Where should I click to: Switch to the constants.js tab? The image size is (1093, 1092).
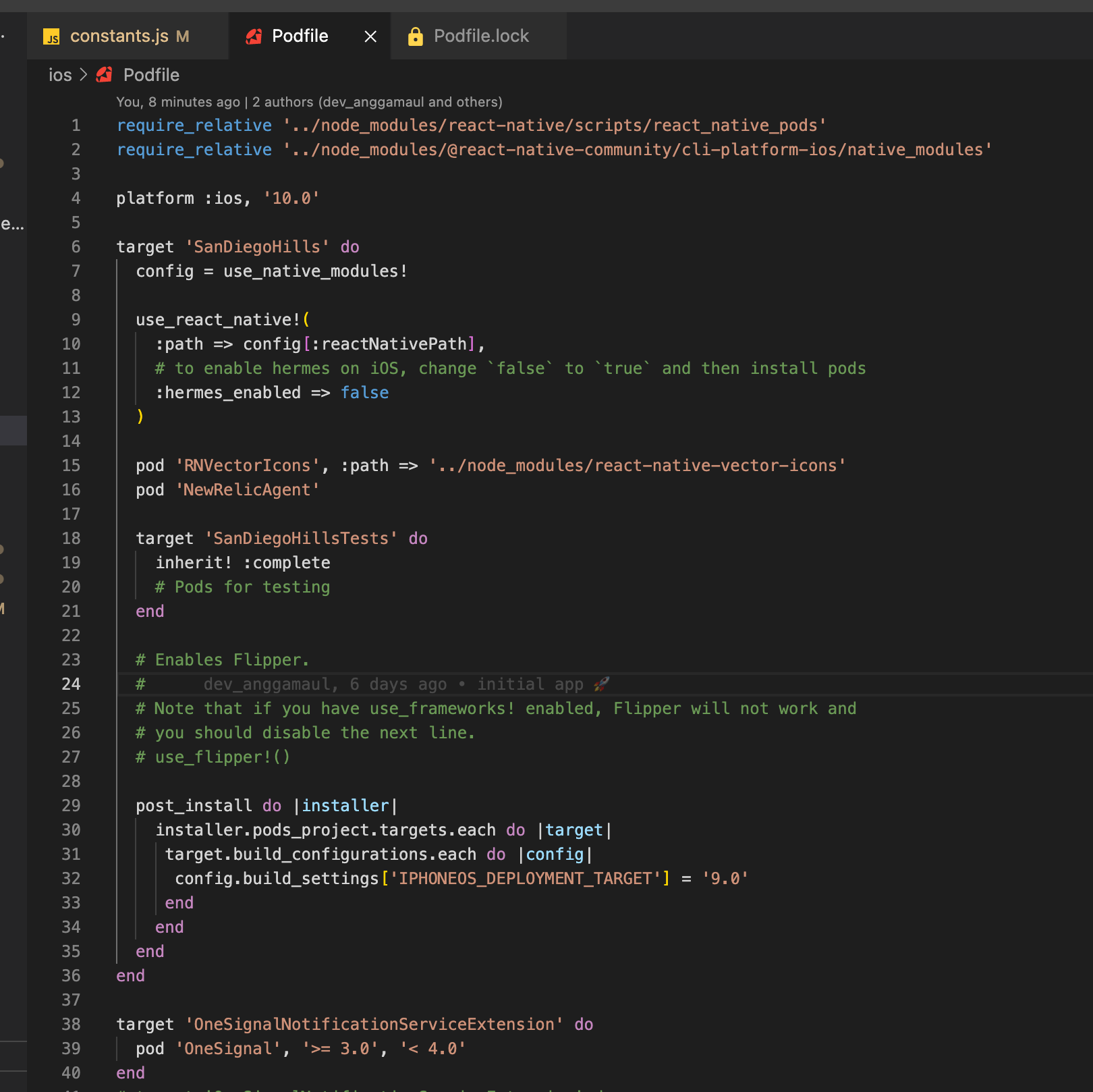point(120,36)
